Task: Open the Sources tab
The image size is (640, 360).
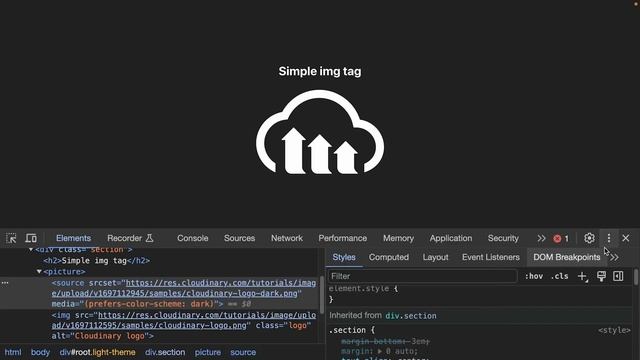Action: coord(239,238)
